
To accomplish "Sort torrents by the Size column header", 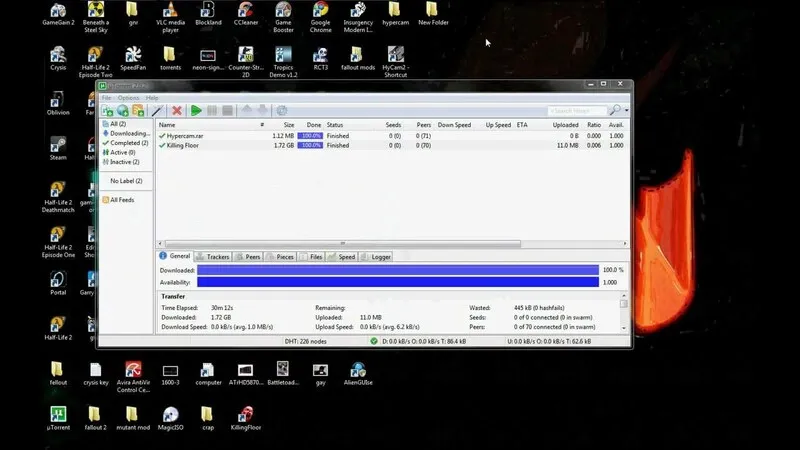I will point(288,125).
